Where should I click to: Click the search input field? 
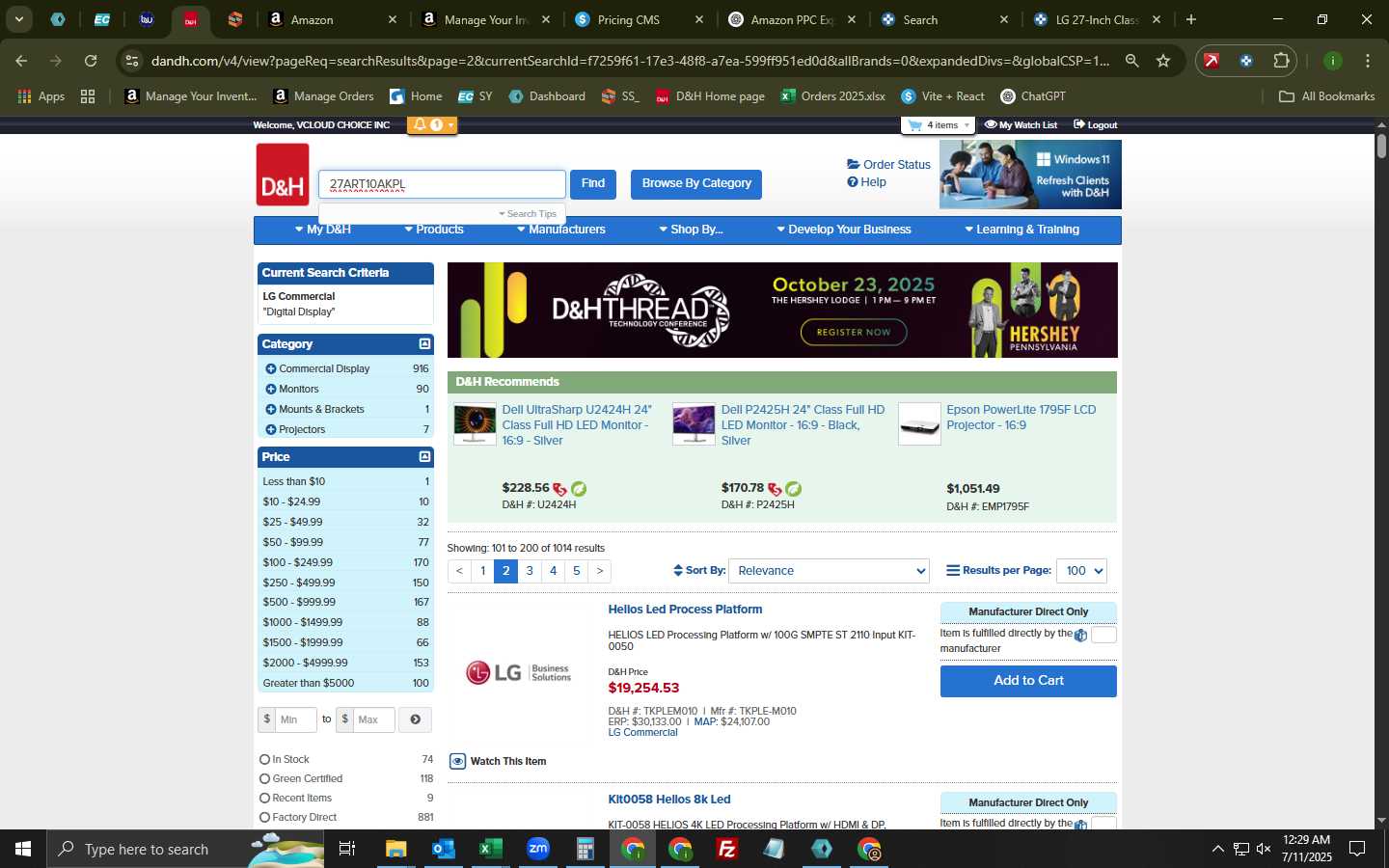coord(442,184)
